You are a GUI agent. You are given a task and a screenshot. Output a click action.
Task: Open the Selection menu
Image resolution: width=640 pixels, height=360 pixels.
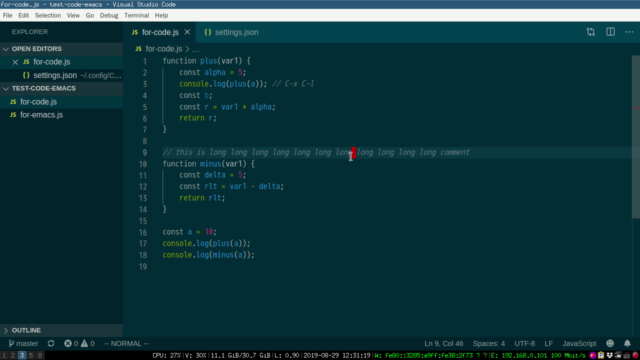(48, 16)
